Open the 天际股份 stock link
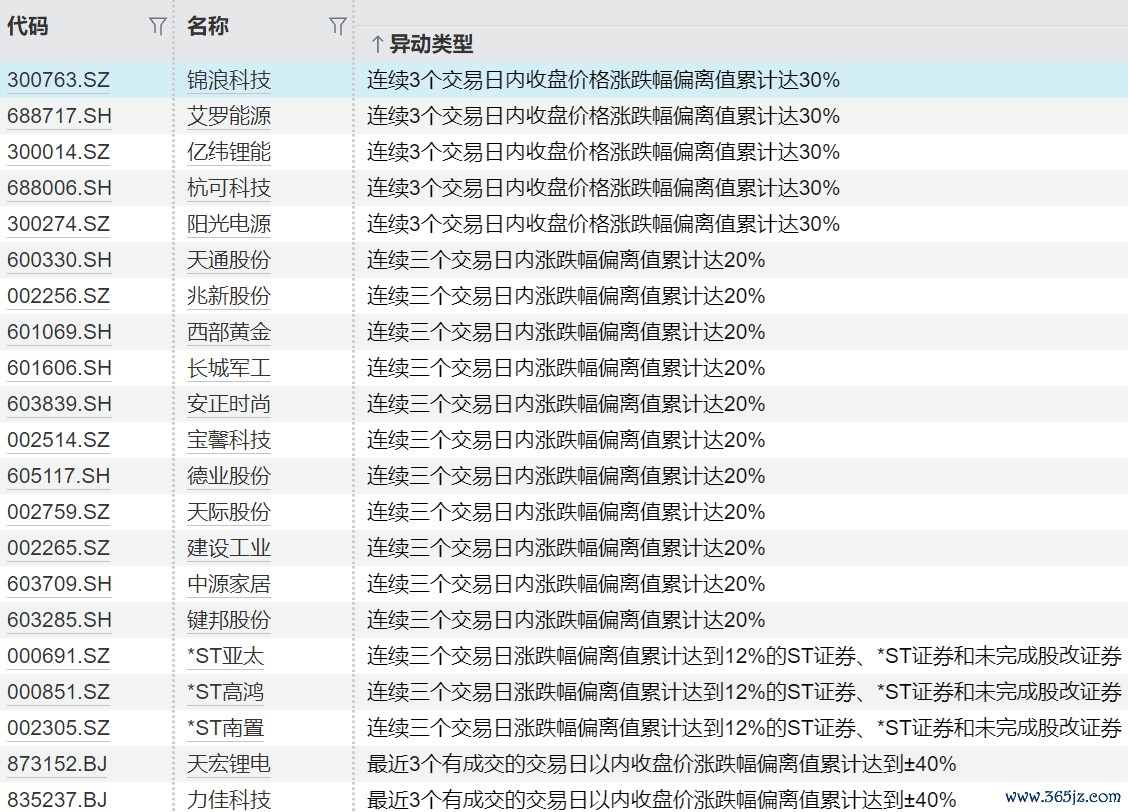1128x812 pixels. [229, 512]
